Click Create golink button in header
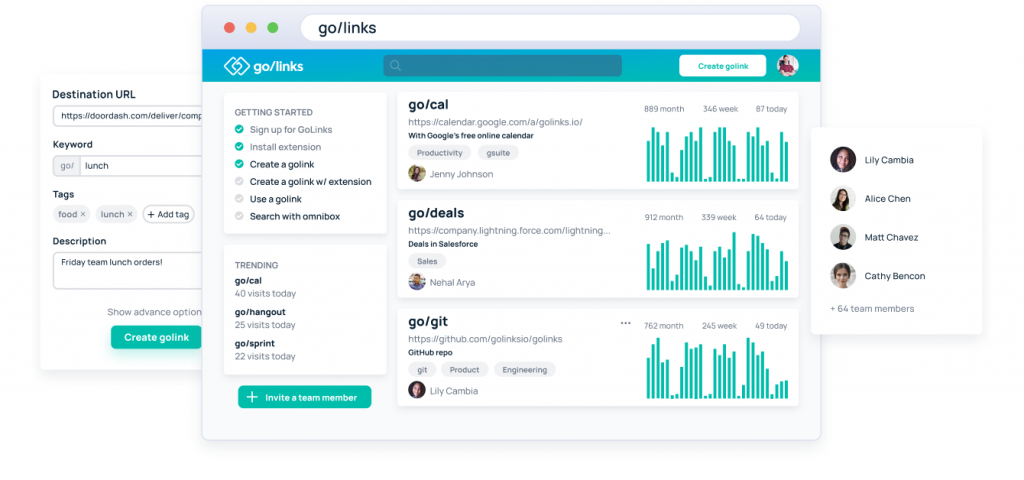1024x480 pixels. tap(722, 66)
